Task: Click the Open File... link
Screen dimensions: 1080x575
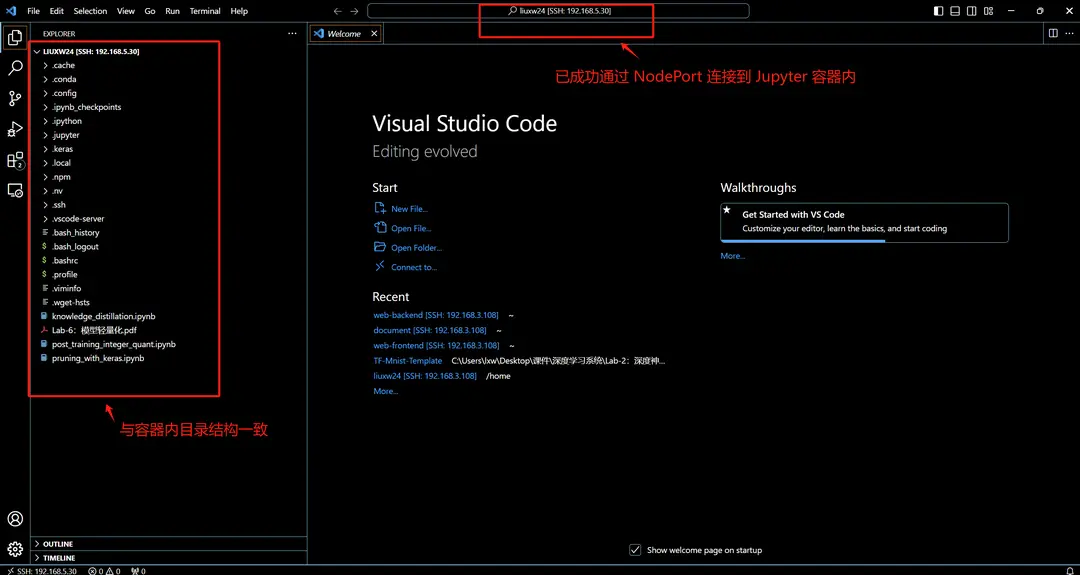Action: tap(411, 228)
